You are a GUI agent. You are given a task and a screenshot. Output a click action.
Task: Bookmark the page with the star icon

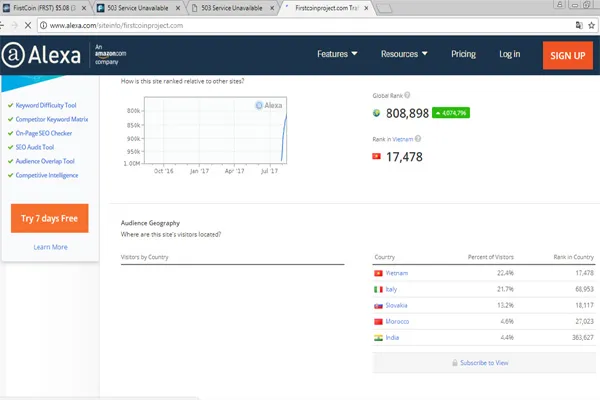coord(591,25)
